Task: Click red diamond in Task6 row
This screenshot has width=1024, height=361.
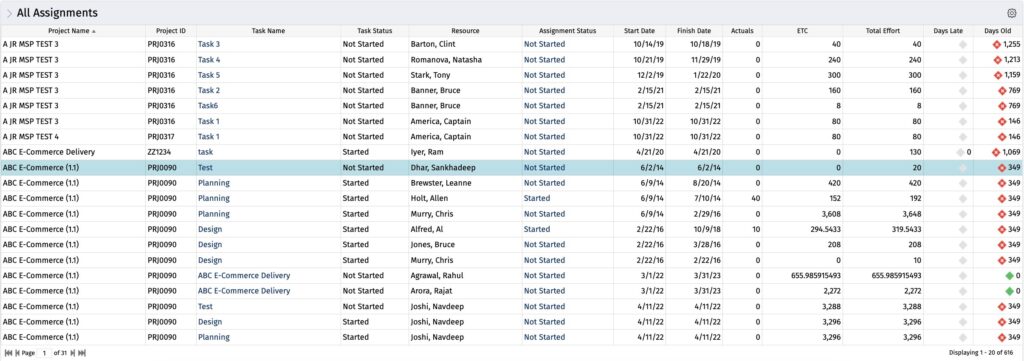Action: 1002,106
